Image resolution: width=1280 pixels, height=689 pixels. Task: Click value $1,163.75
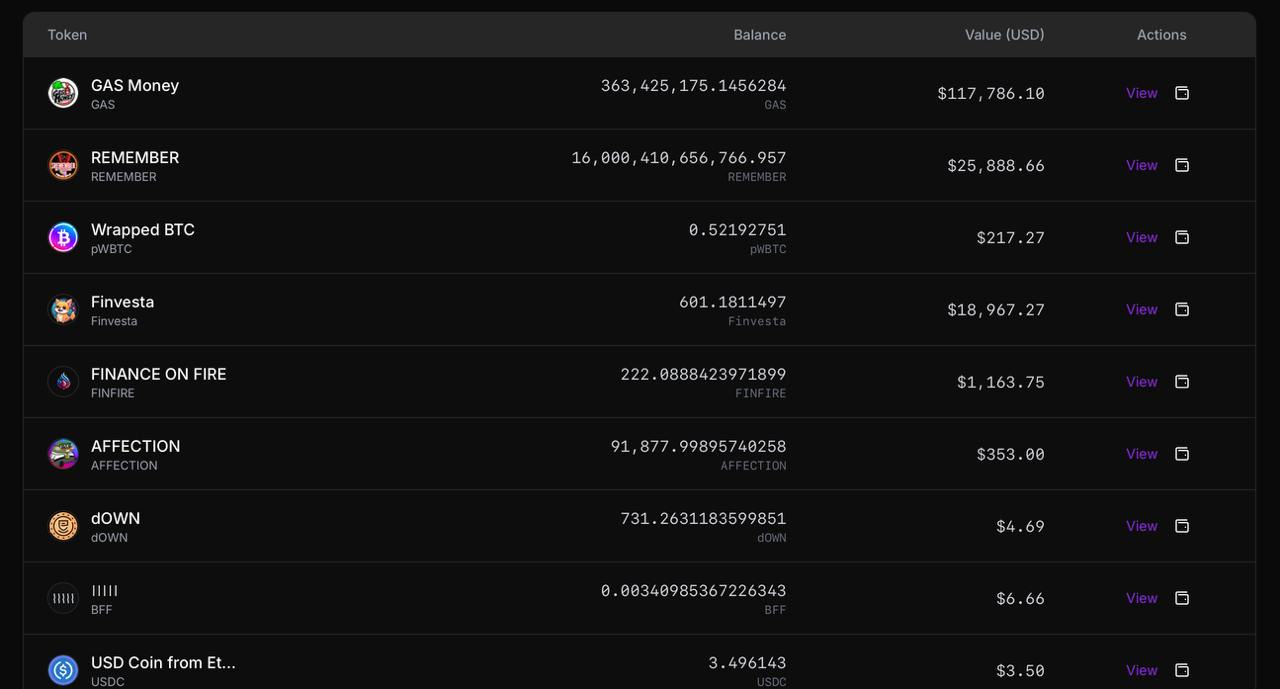(x=1001, y=382)
